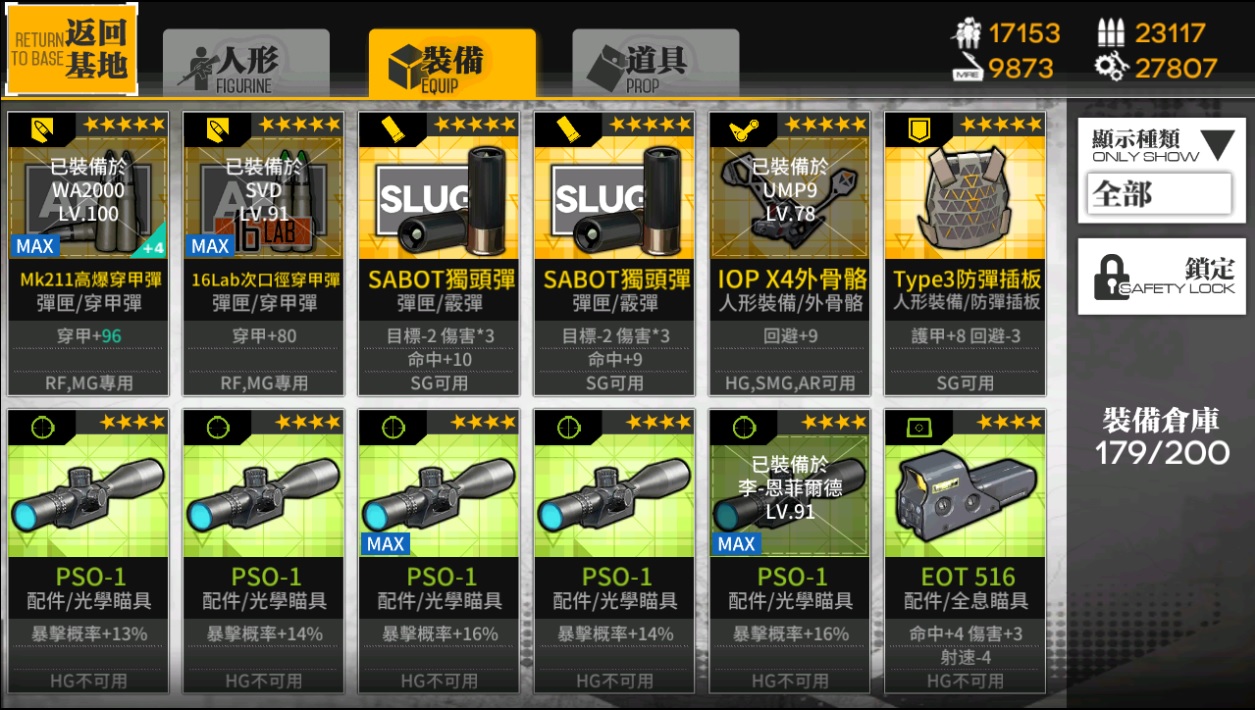The height and width of the screenshot is (710, 1255).
Task: Click the ammunition resource icon showing 23117
Action: pyautogui.click(x=1111, y=33)
